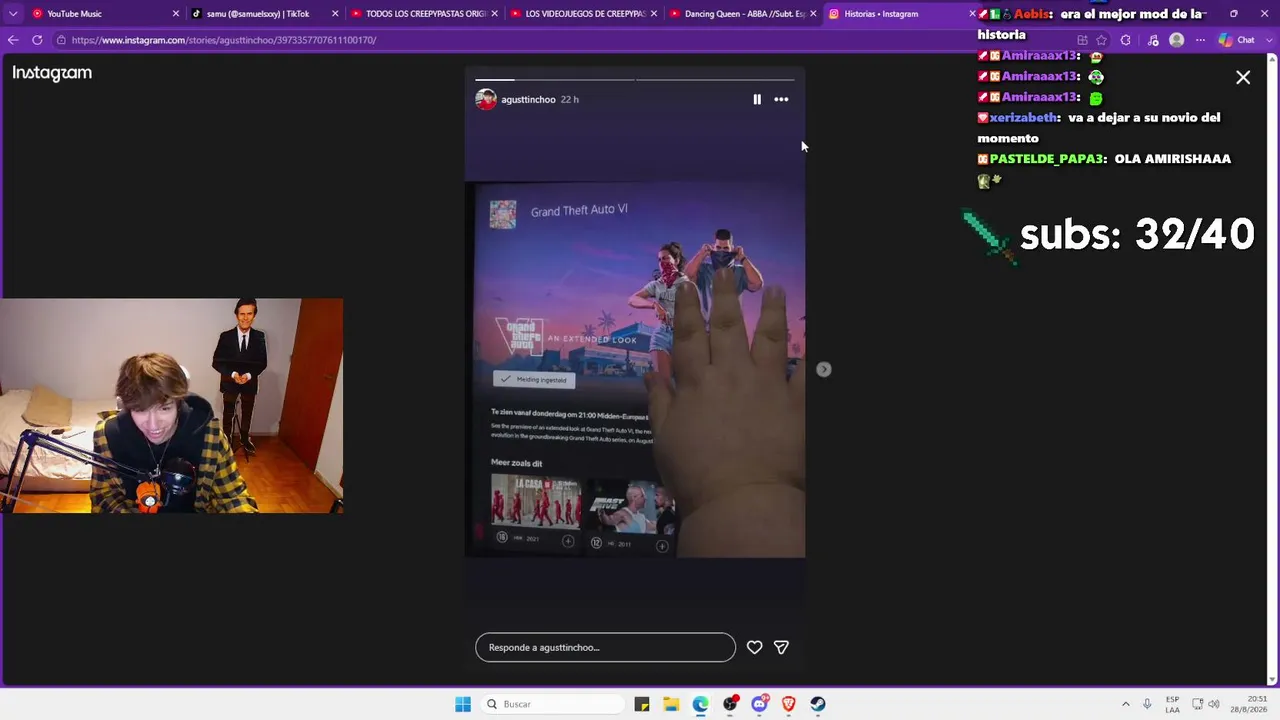Screen dimensions: 1280x720
Task: Click the Instagram logo
Action: click(x=52, y=73)
